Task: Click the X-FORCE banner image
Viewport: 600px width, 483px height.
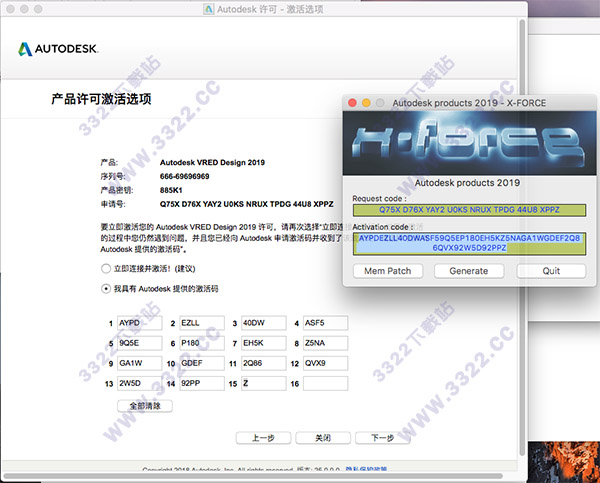Action: coord(469,143)
